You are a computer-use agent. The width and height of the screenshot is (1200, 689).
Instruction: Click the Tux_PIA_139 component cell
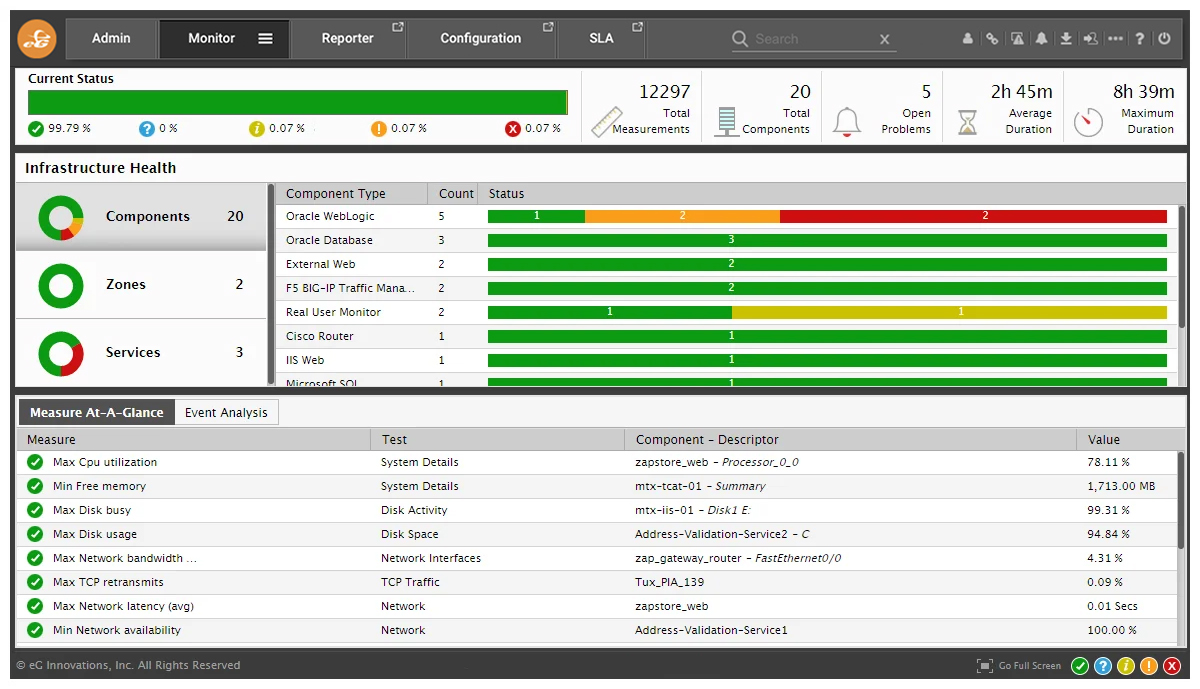(x=669, y=582)
